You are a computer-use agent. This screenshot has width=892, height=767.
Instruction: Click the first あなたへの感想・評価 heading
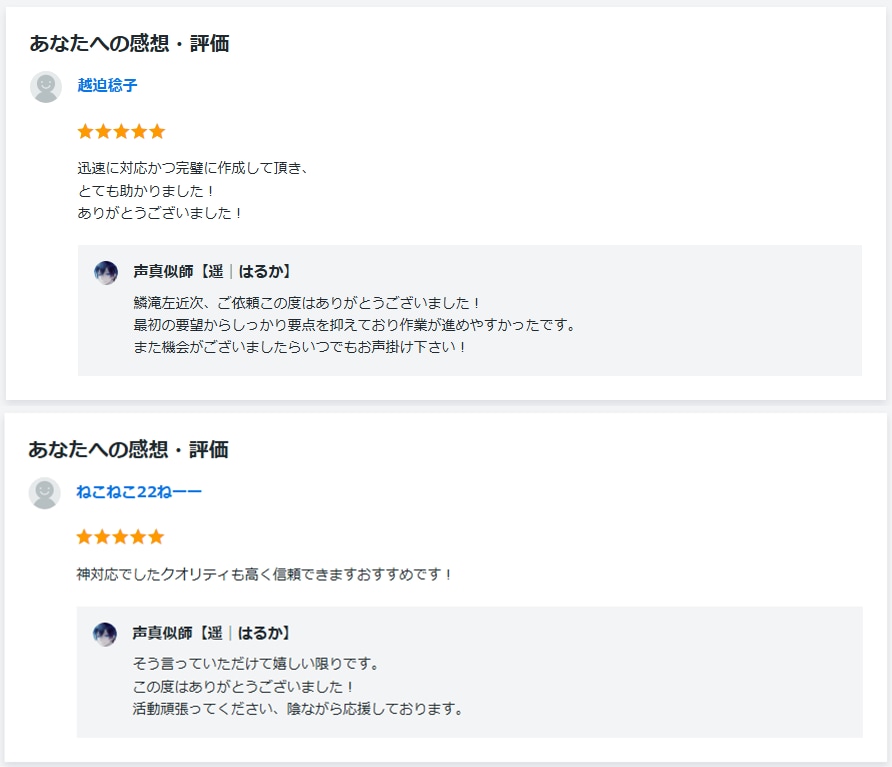tap(129, 44)
